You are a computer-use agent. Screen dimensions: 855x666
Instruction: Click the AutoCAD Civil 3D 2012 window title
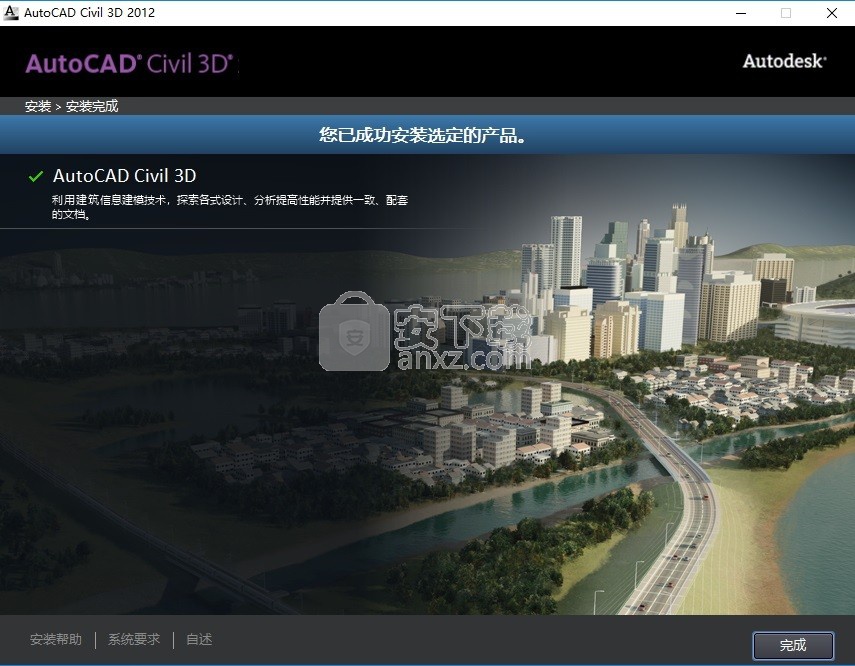(x=89, y=13)
